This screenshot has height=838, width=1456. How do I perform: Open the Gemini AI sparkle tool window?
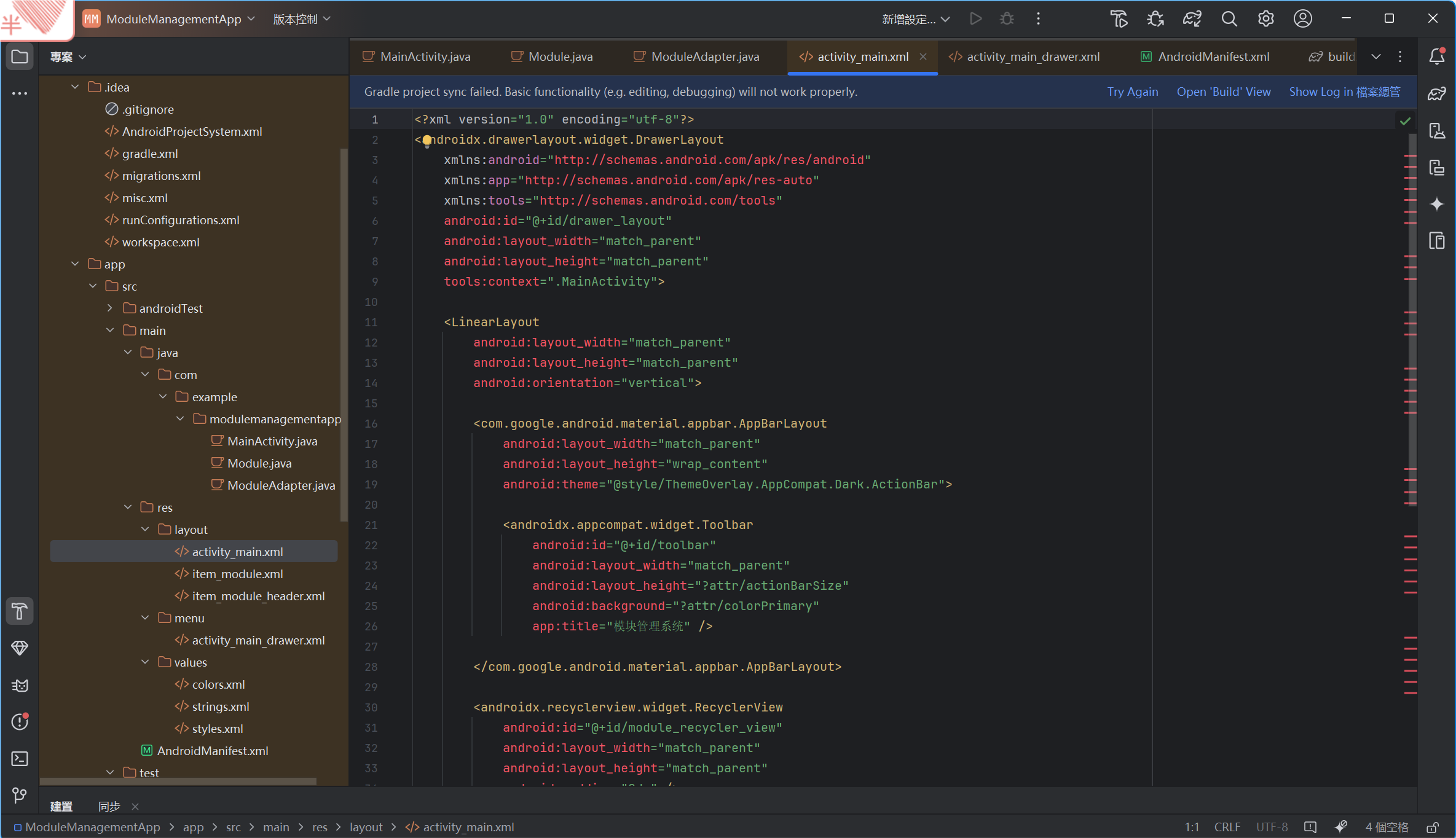1436,204
